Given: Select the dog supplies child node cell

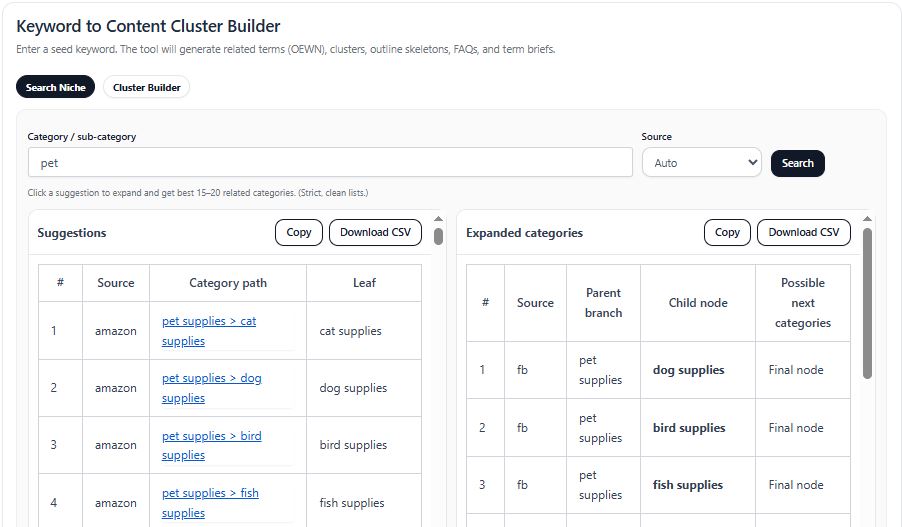Looking at the screenshot, I should (688, 370).
